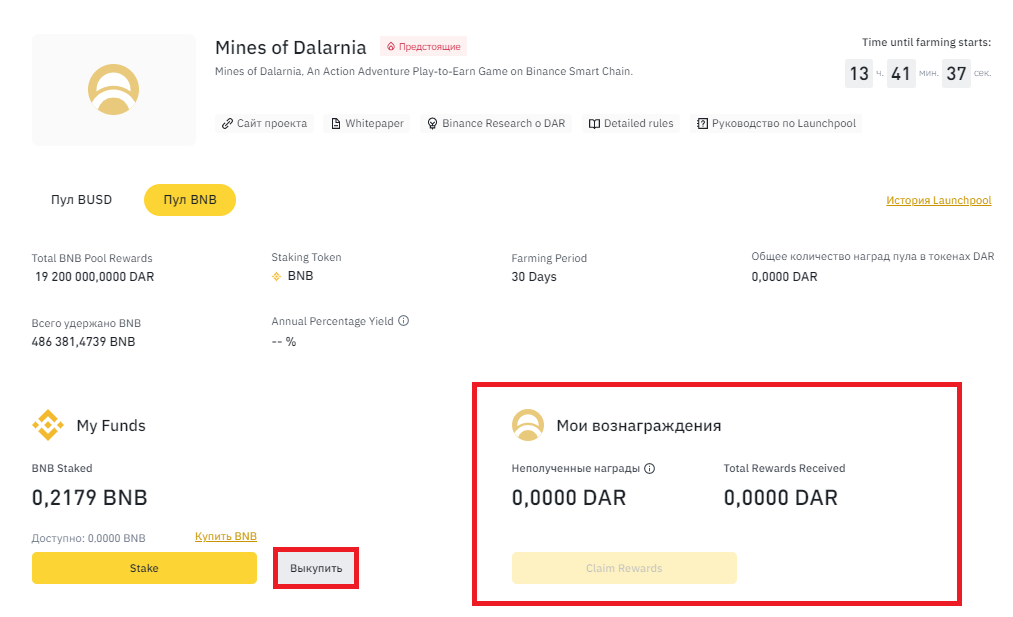Click the yellow Stake button
Screen dimensions: 1013x617
[x=144, y=568]
